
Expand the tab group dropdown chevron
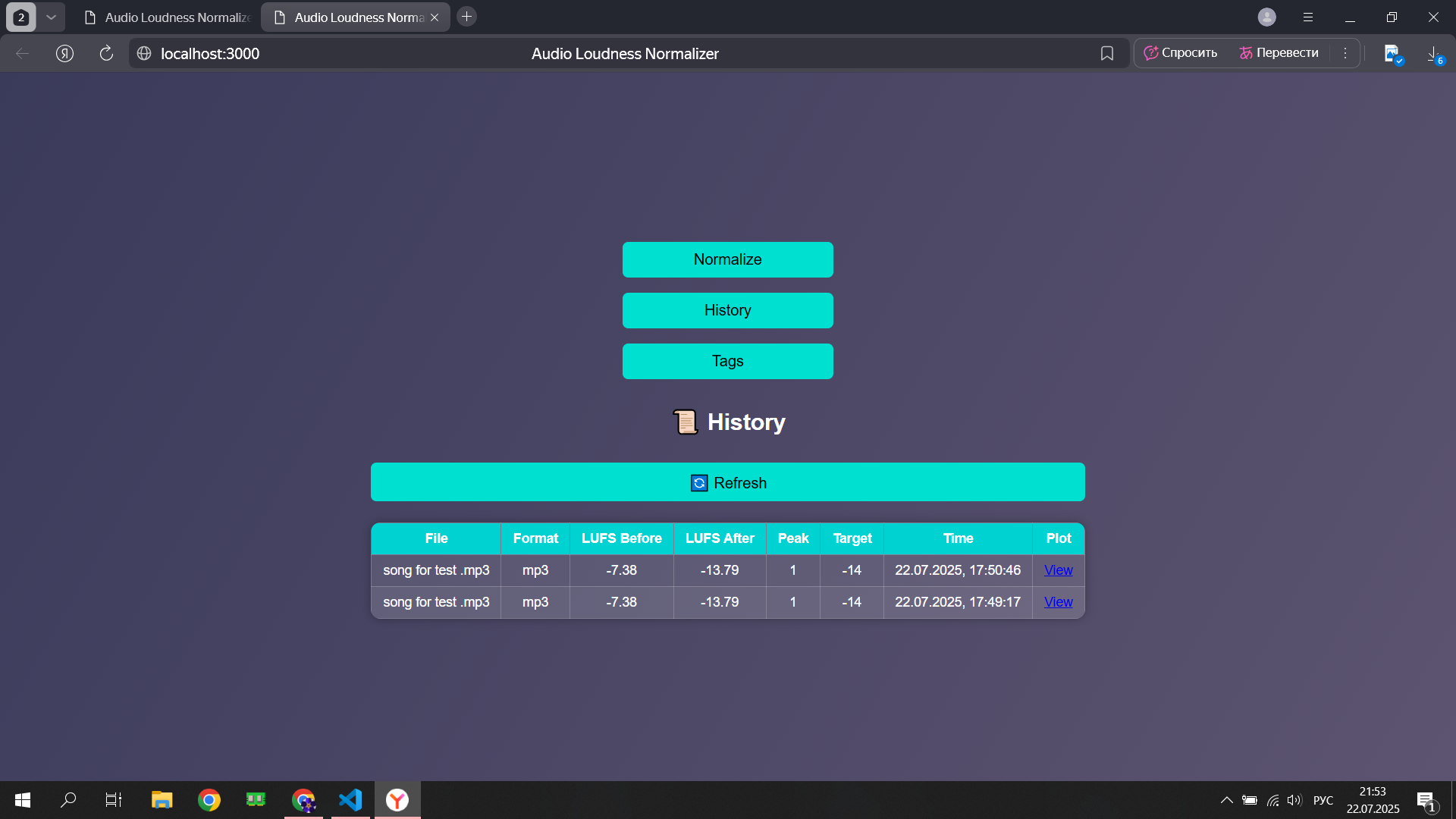[x=51, y=17]
